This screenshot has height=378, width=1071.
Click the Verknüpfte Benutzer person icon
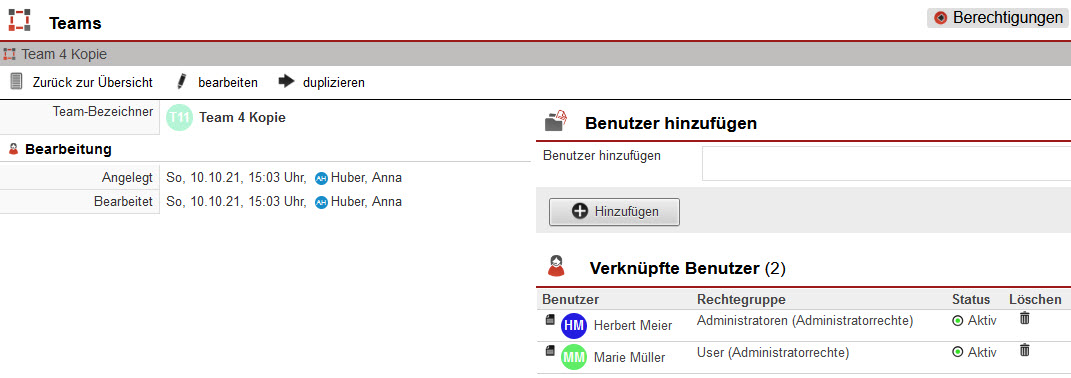click(557, 266)
